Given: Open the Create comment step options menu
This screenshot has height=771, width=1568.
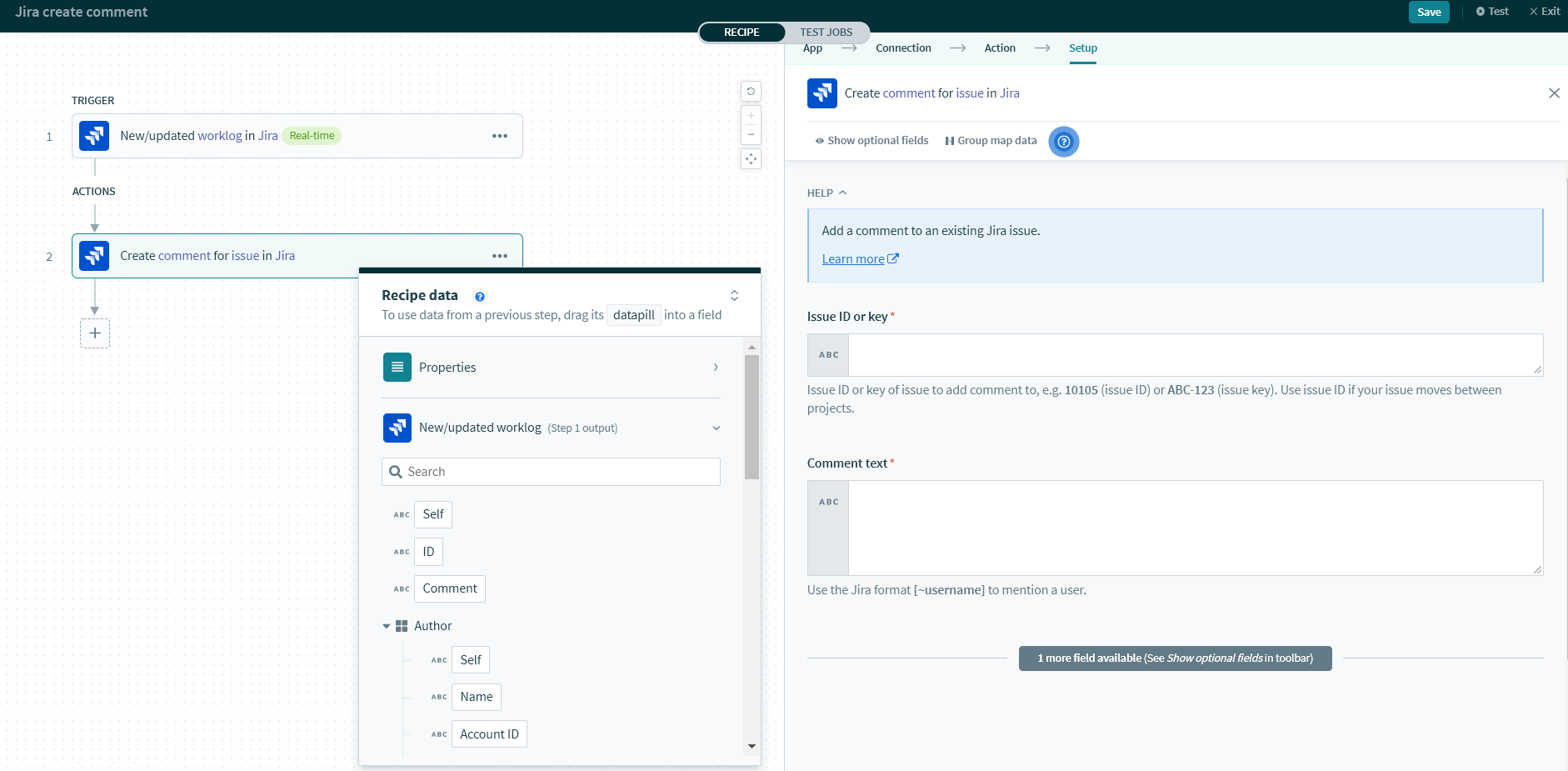Looking at the screenshot, I should [x=499, y=256].
